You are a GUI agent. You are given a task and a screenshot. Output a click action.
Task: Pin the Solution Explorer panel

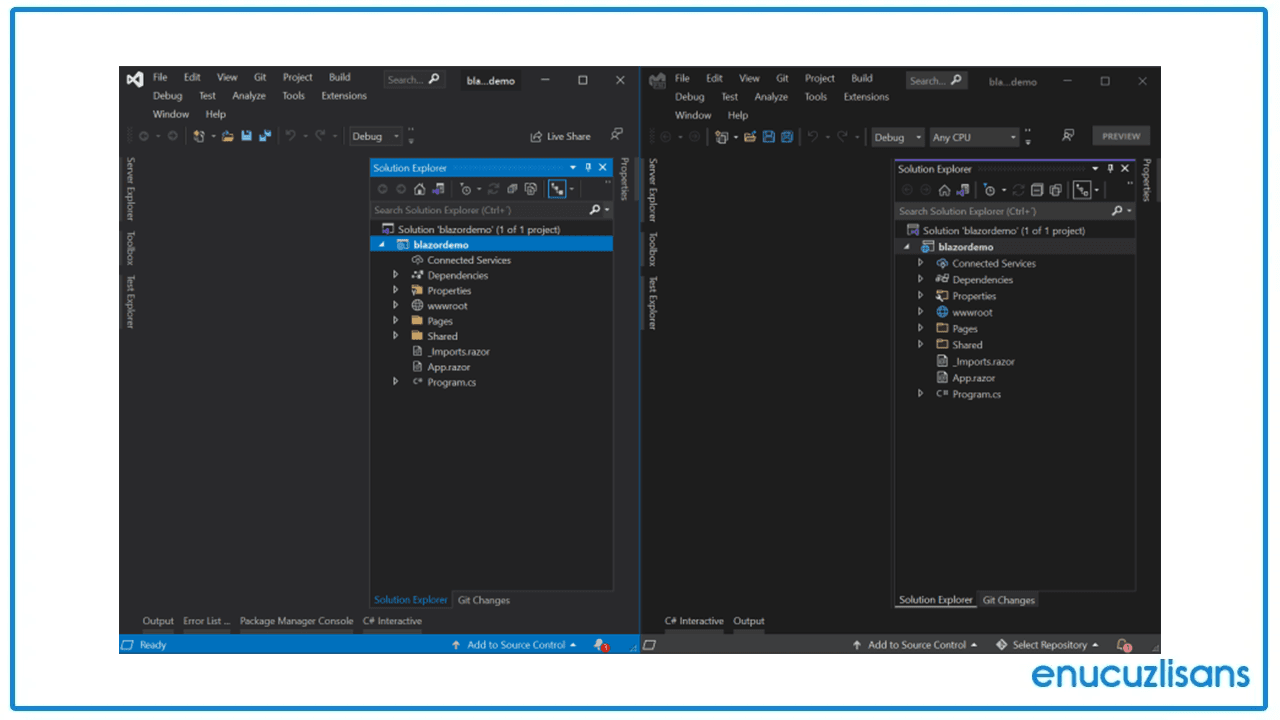point(588,167)
